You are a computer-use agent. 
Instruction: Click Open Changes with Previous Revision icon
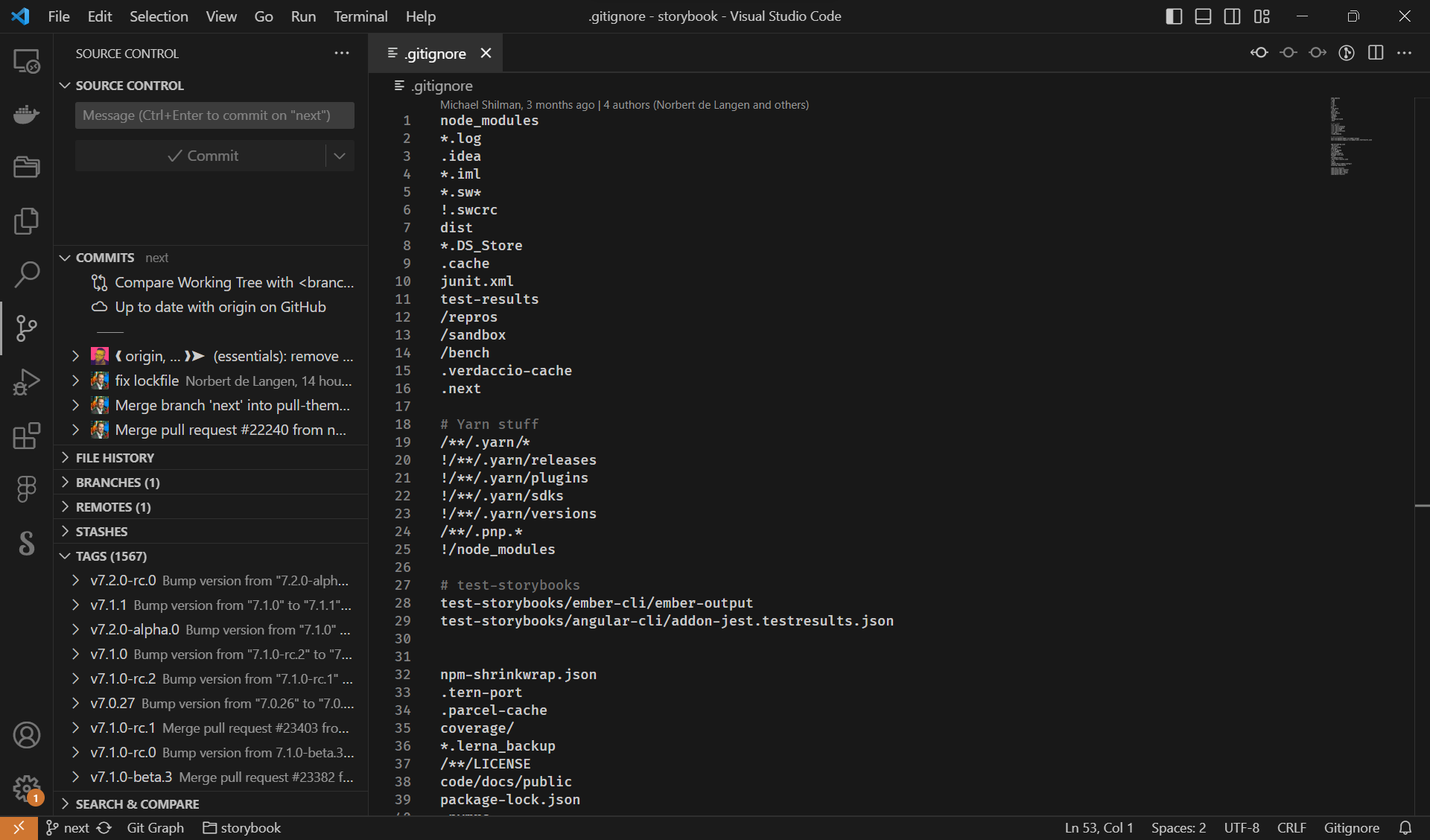coord(1259,53)
